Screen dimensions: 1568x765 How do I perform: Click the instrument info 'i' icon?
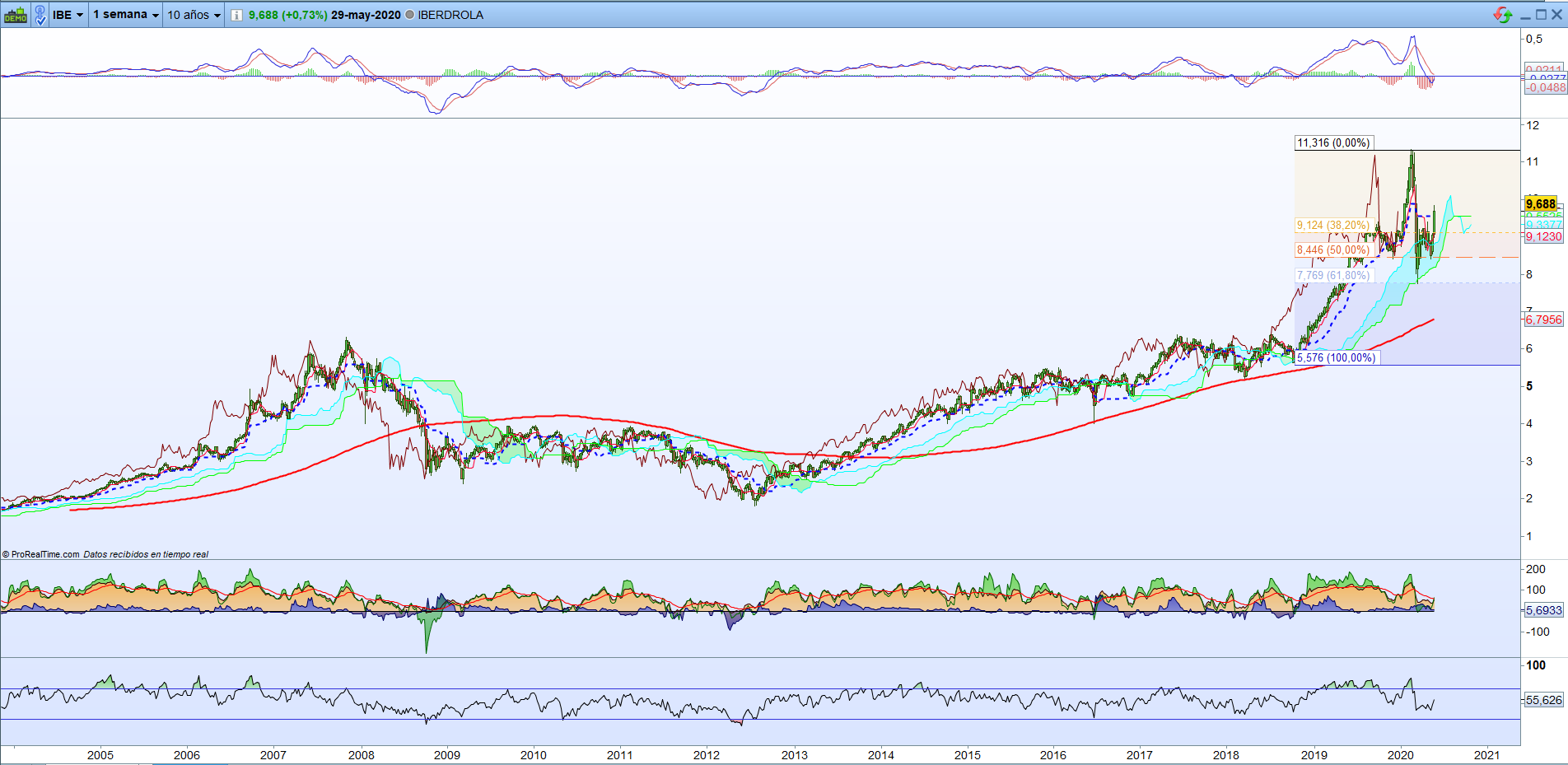pos(236,15)
